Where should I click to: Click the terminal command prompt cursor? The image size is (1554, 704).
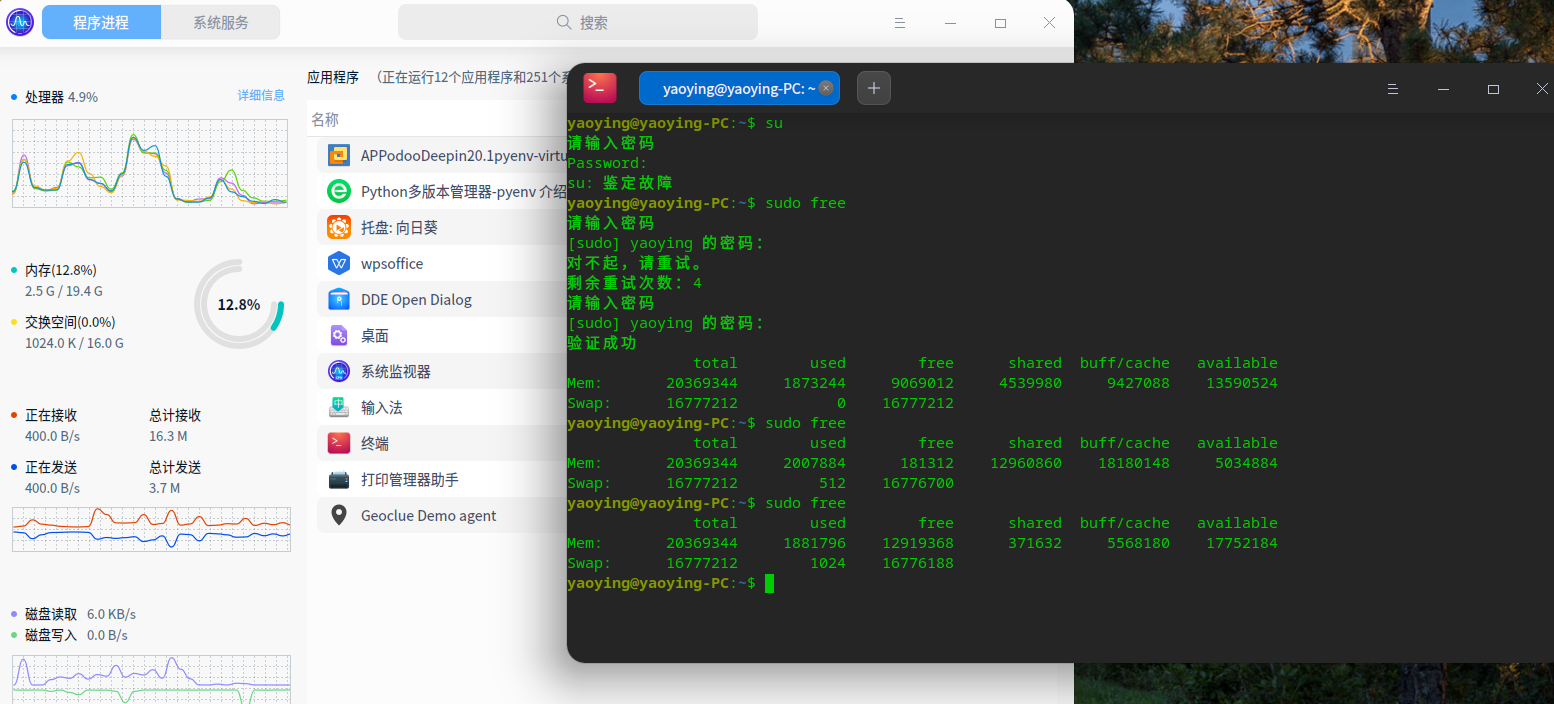click(x=769, y=583)
